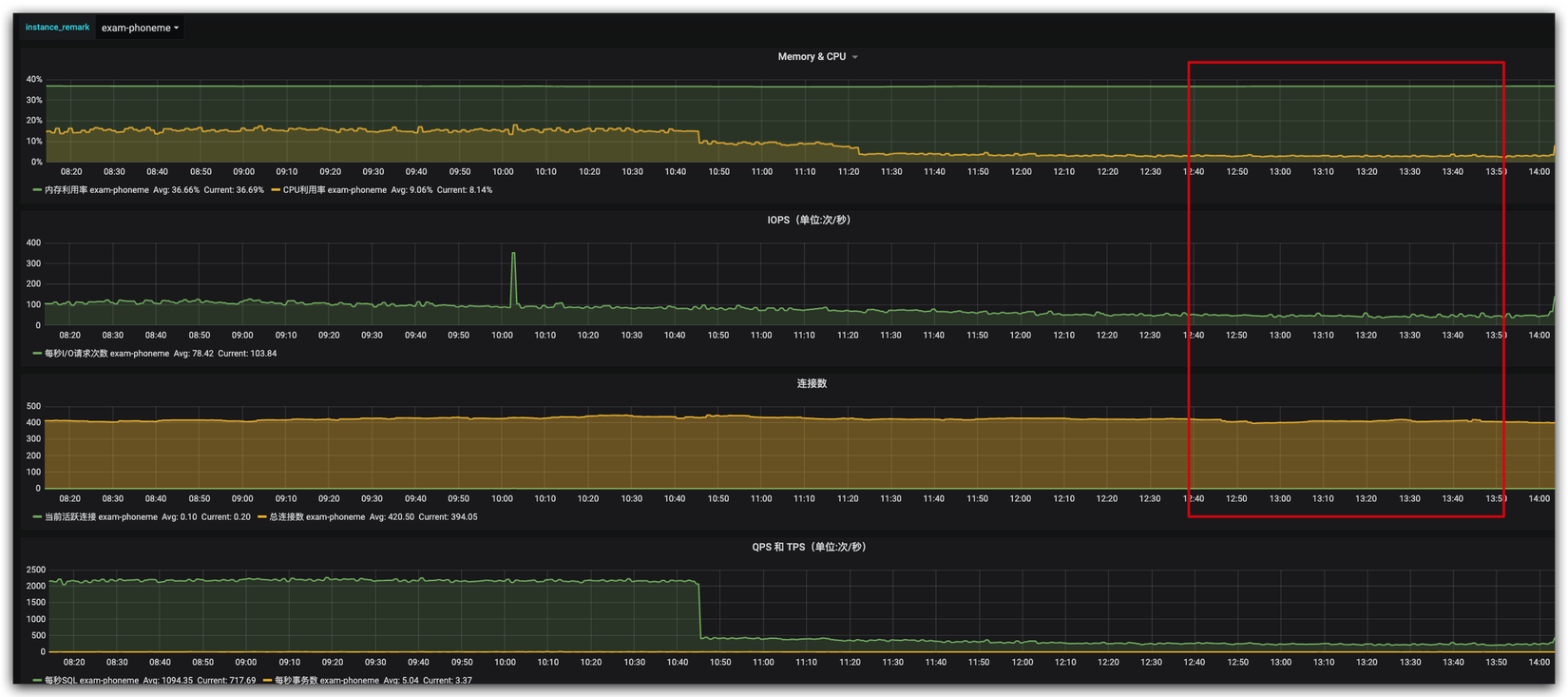
Task: Click the 100 label on IOPS axis
Action: [x=33, y=305]
